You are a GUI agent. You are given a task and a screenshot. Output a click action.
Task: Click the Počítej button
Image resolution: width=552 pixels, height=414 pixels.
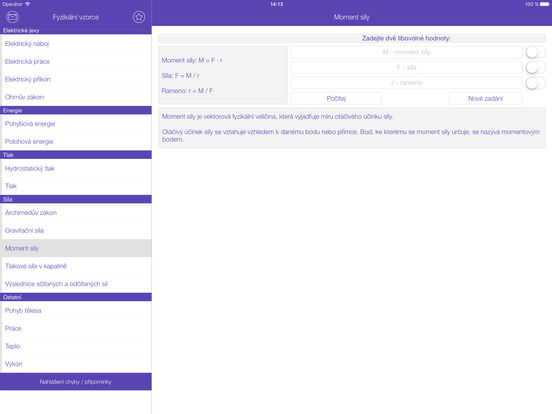[x=336, y=99]
